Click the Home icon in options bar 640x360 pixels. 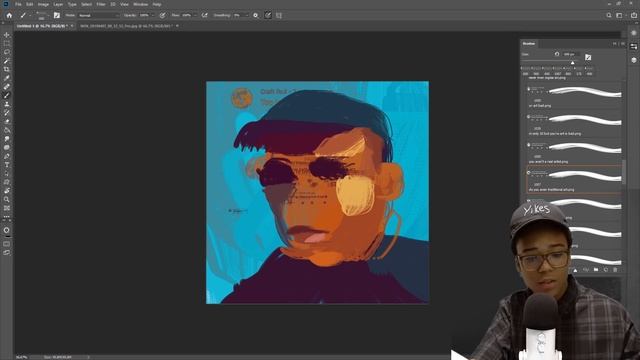(x=9, y=16)
